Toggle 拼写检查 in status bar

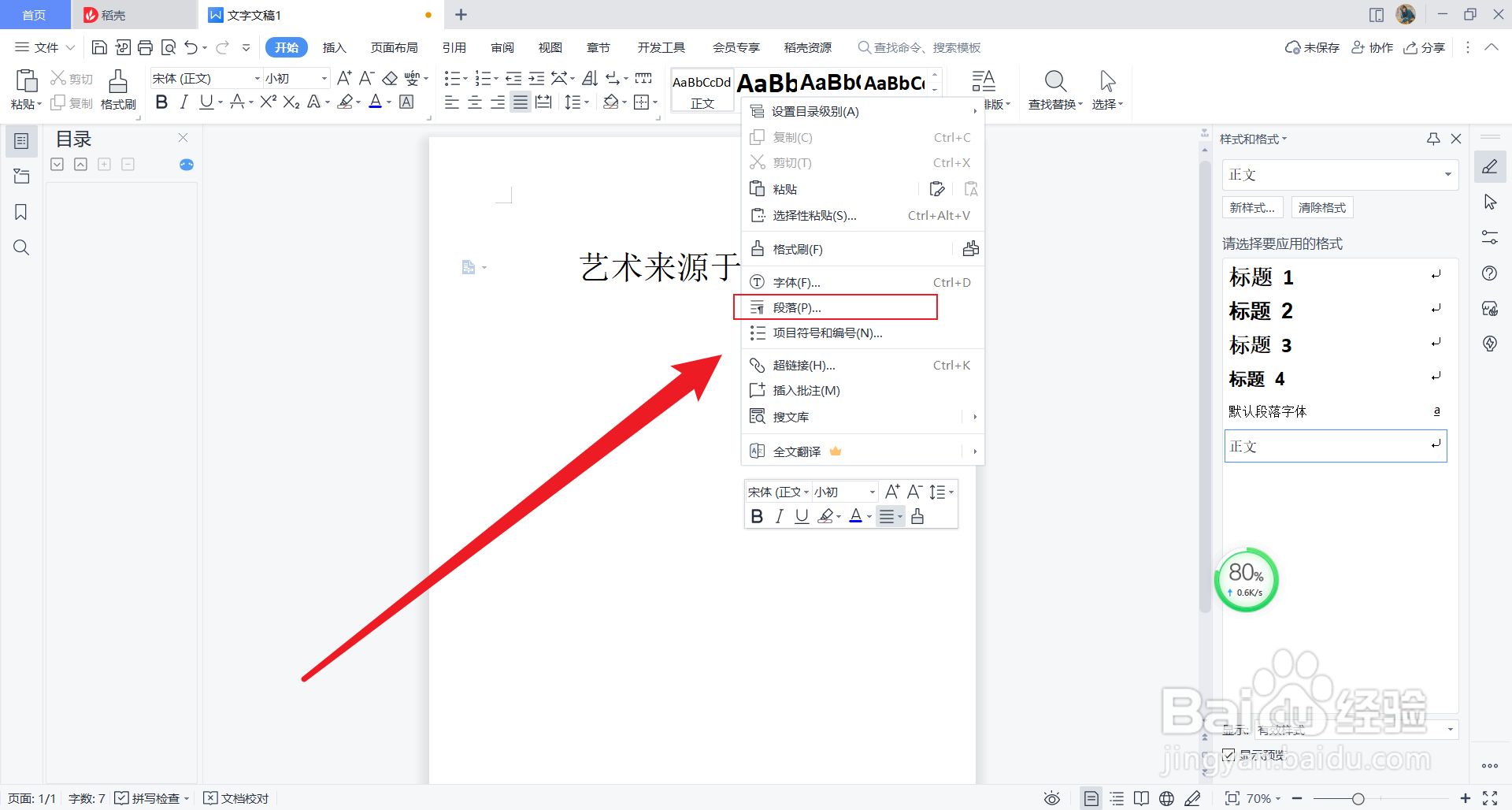[x=151, y=798]
